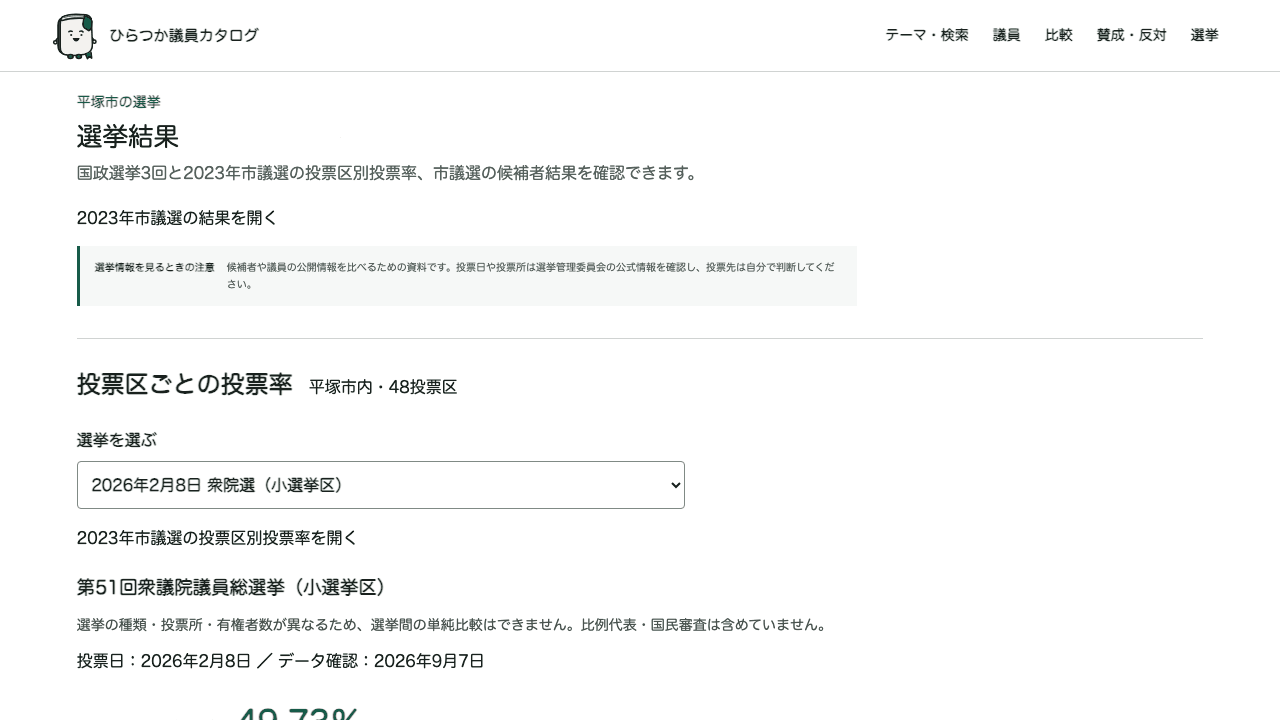Click the 候補者や議員の公開情報 notice text
This screenshot has width=1280, height=720.
pyautogui.click(x=531, y=276)
